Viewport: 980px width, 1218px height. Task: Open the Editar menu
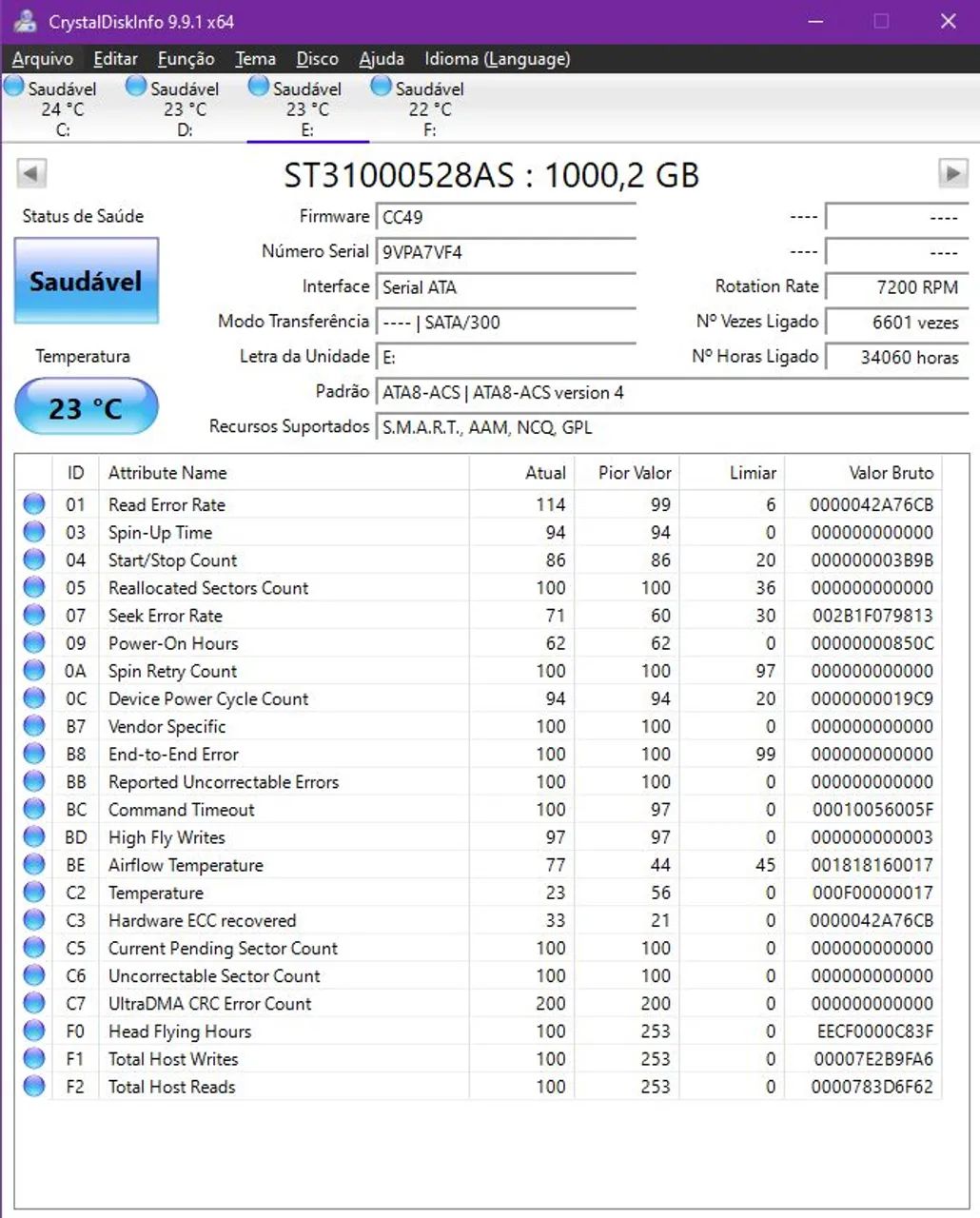click(x=115, y=59)
